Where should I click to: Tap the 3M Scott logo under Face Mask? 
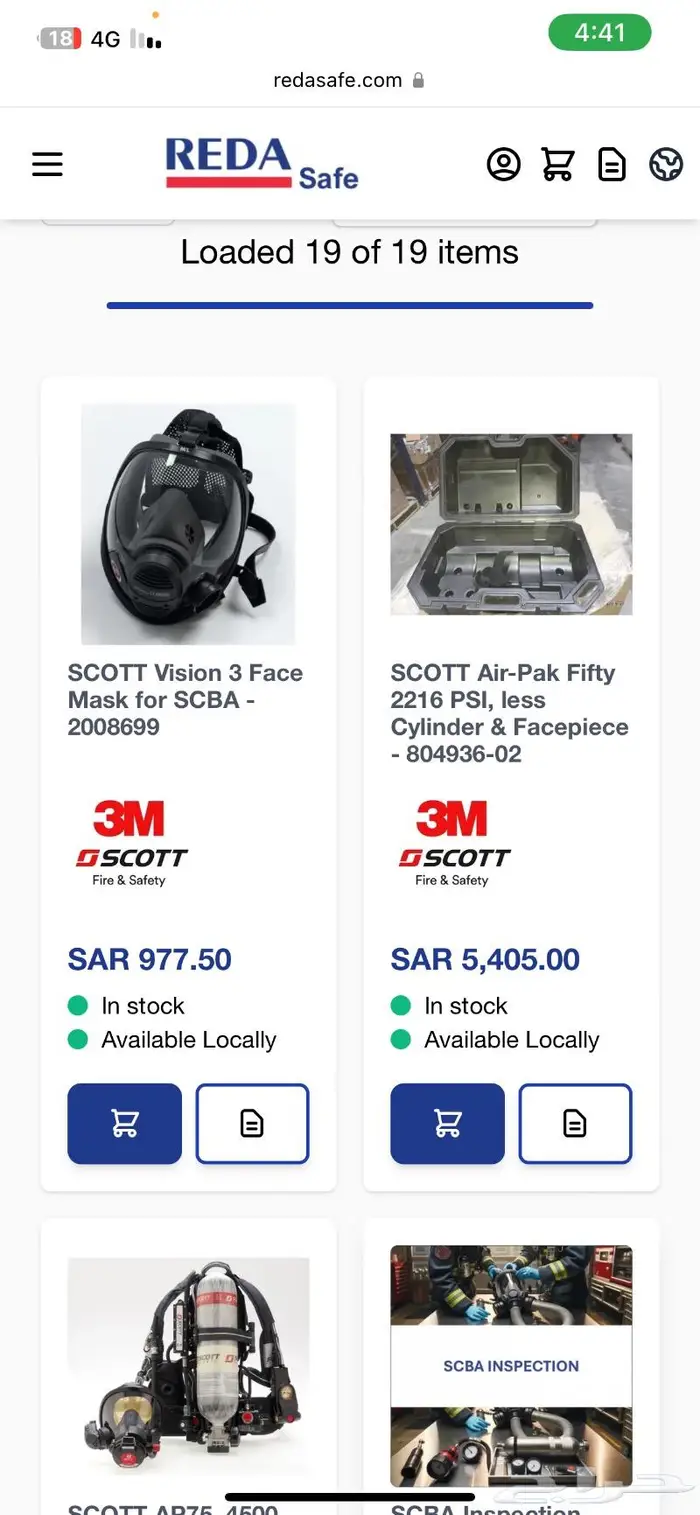coord(132,842)
